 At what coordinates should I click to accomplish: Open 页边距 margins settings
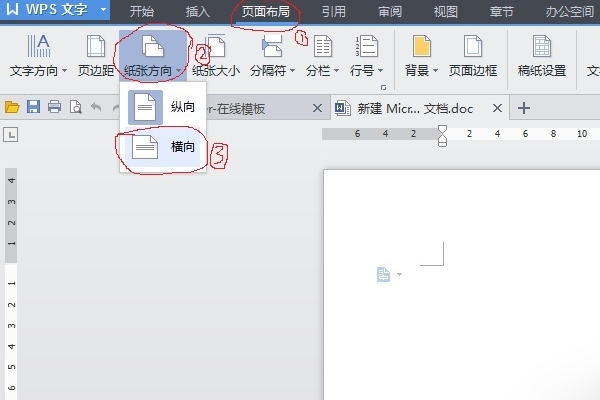pos(96,56)
